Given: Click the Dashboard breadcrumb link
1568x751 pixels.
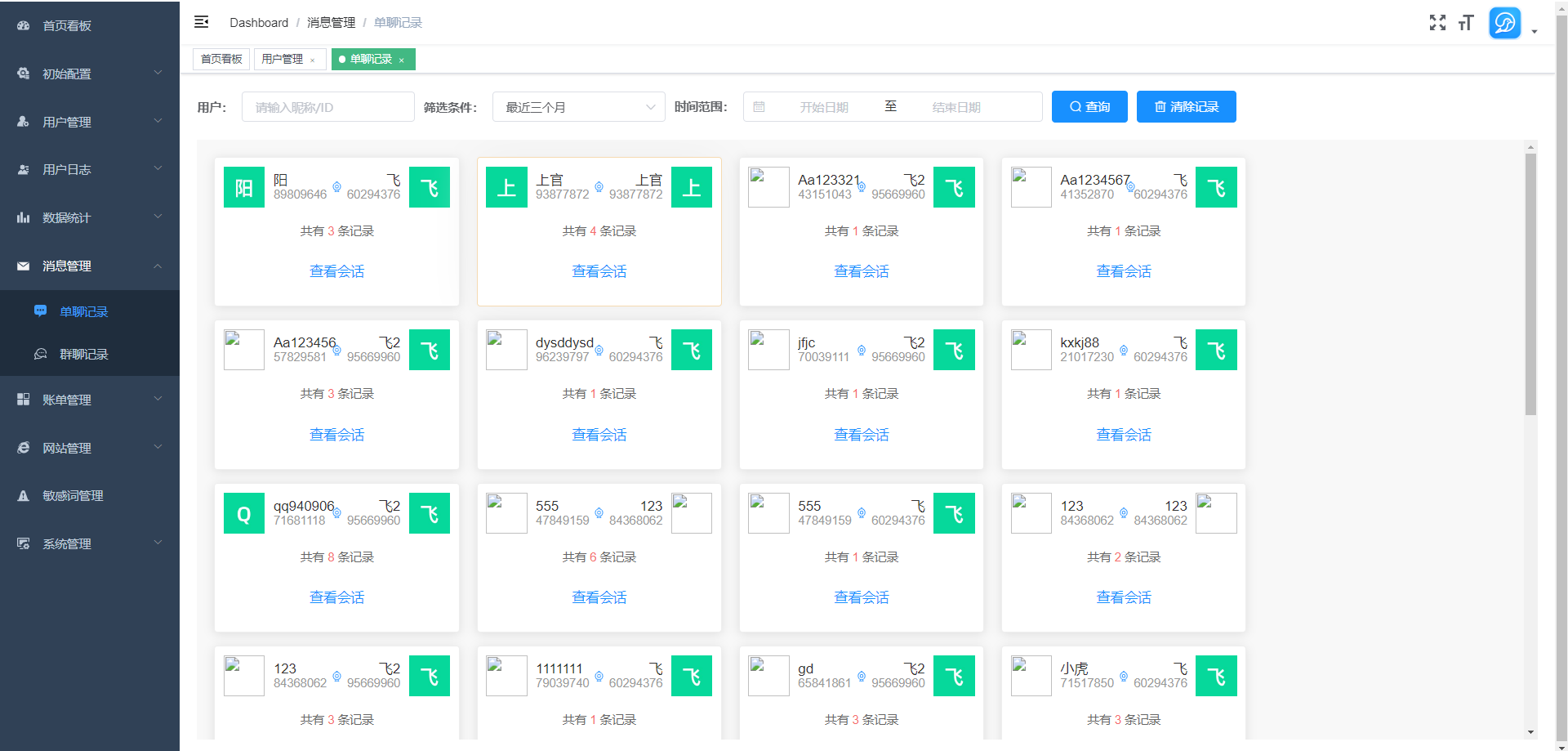Looking at the screenshot, I should tap(259, 22).
